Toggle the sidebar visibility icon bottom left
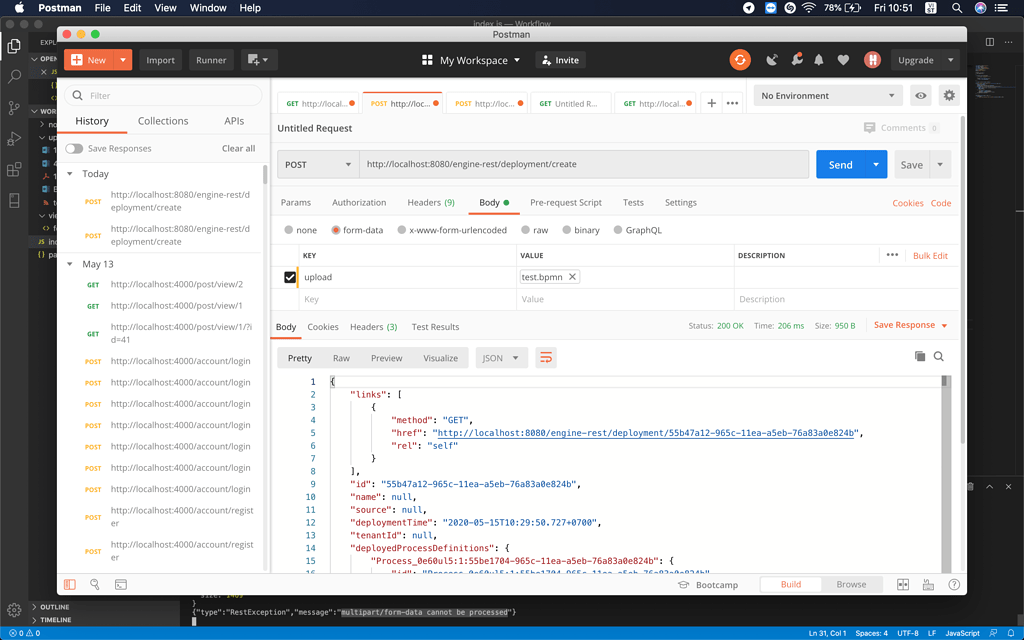This screenshot has width=1024, height=640. click(70, 584)
